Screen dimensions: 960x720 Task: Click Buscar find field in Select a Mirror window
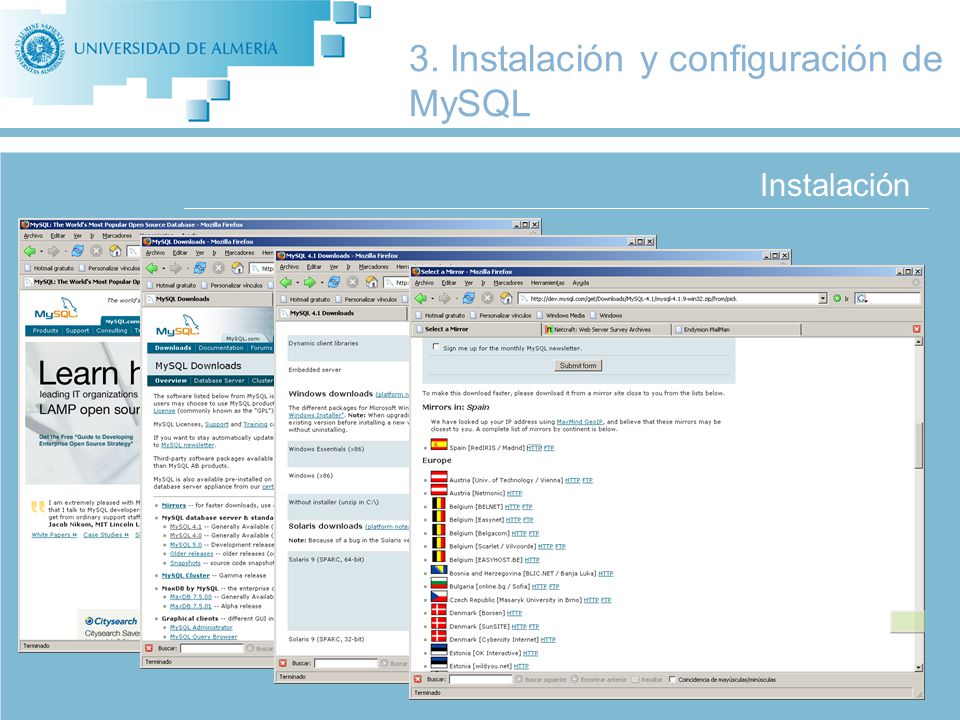point(480,679)
